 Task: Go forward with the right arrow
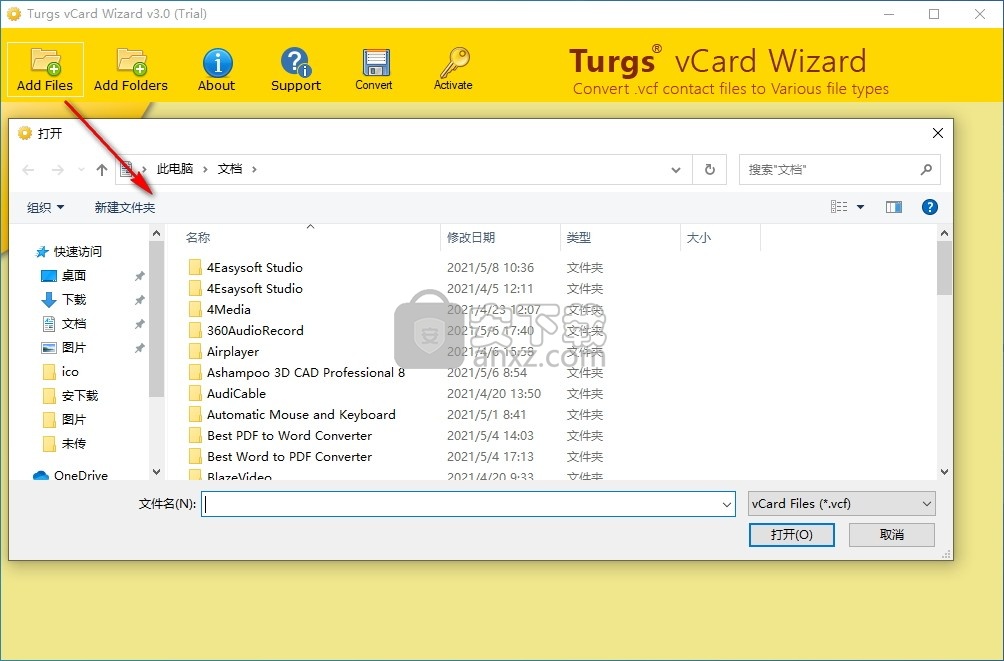tap(58, 170)
